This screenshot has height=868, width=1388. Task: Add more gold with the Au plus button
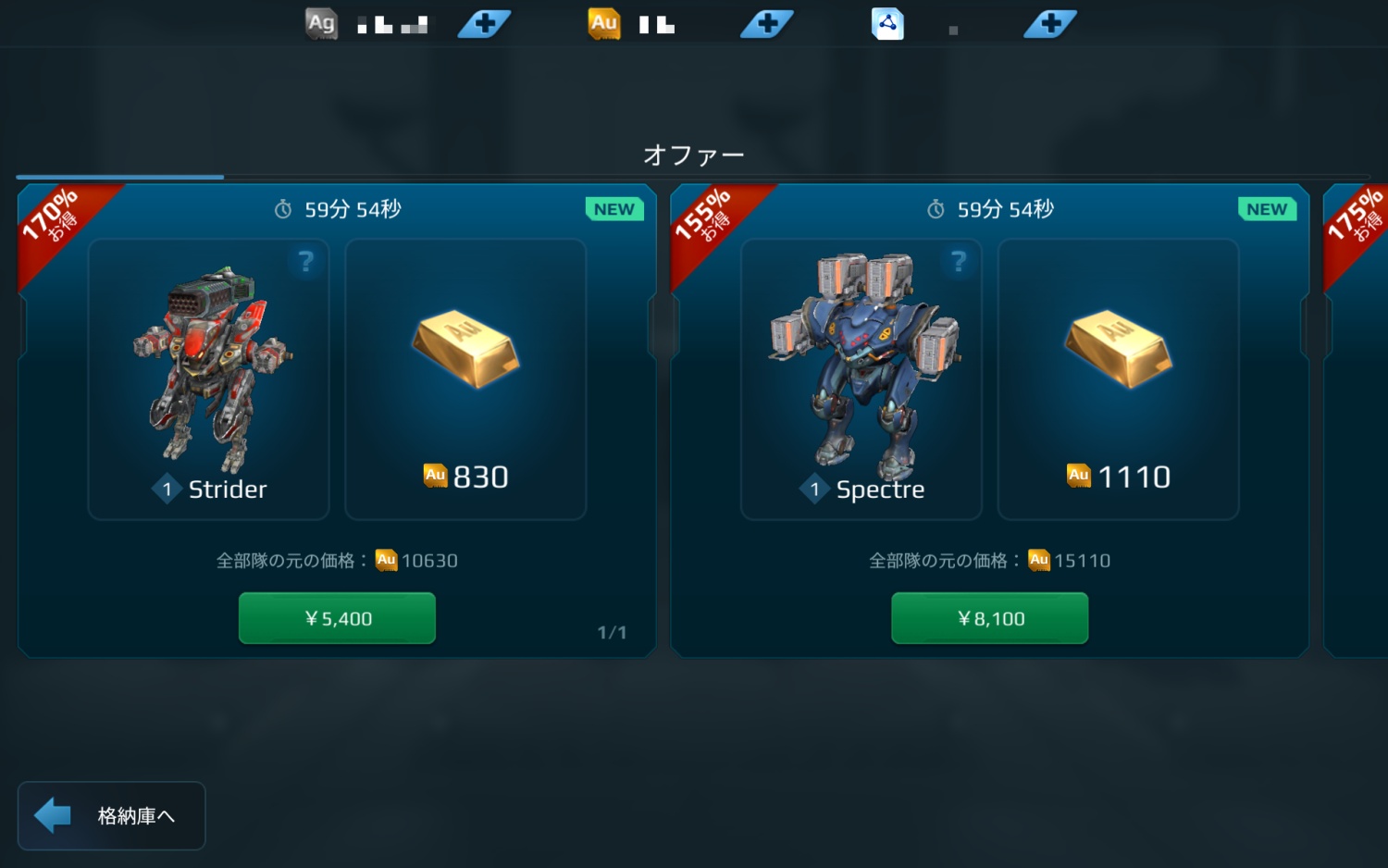(766, 23)
